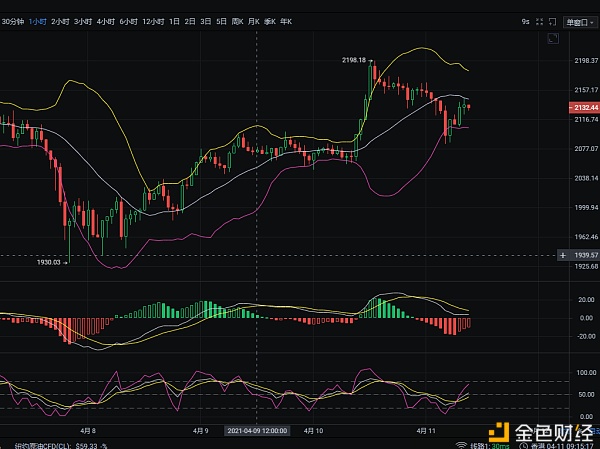
Task: Choose the 12小时 timeframe
Action: [153, 21]
